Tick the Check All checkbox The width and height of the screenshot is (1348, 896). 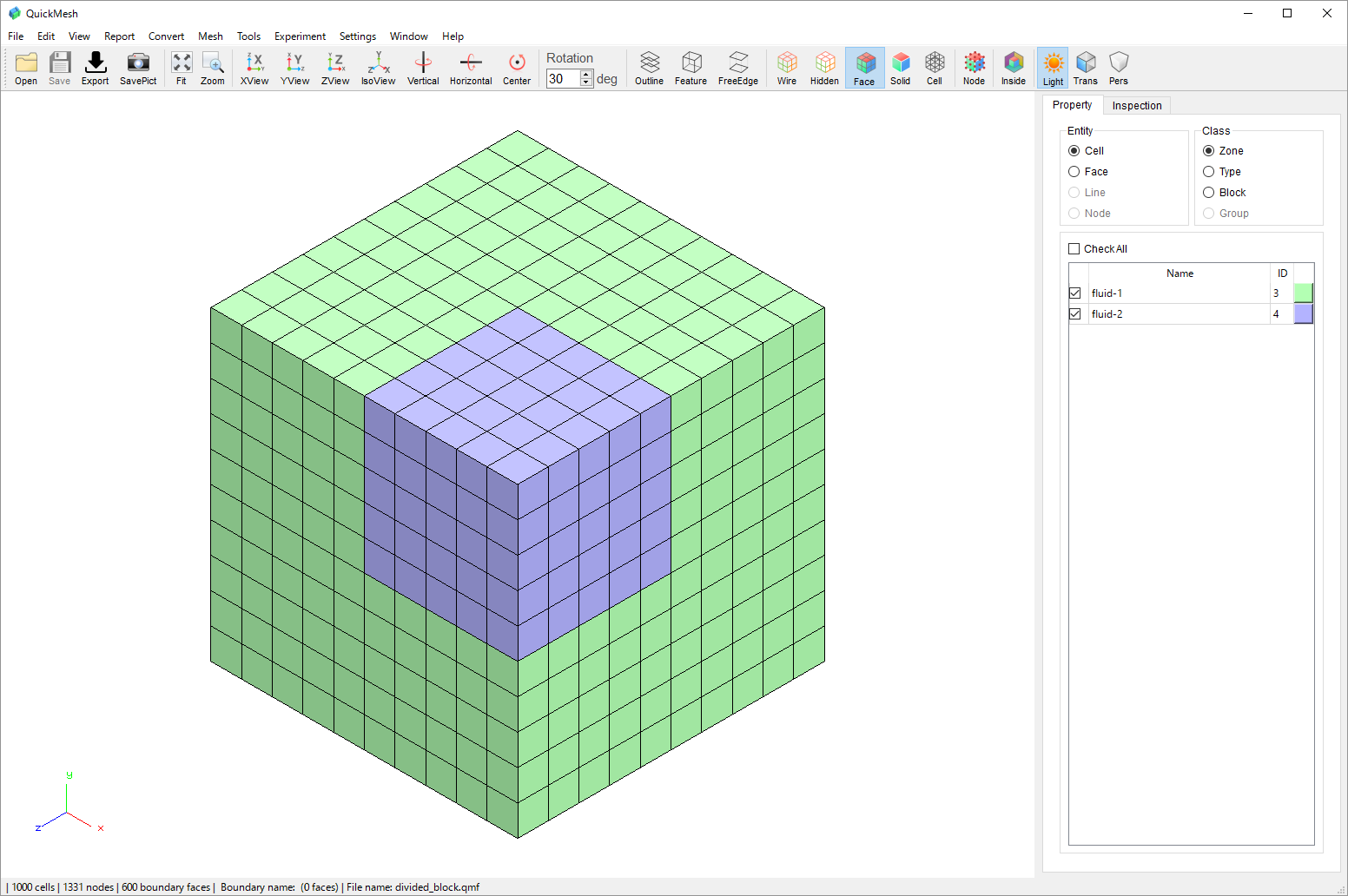pyautogui.click(x=1074, y=249)
